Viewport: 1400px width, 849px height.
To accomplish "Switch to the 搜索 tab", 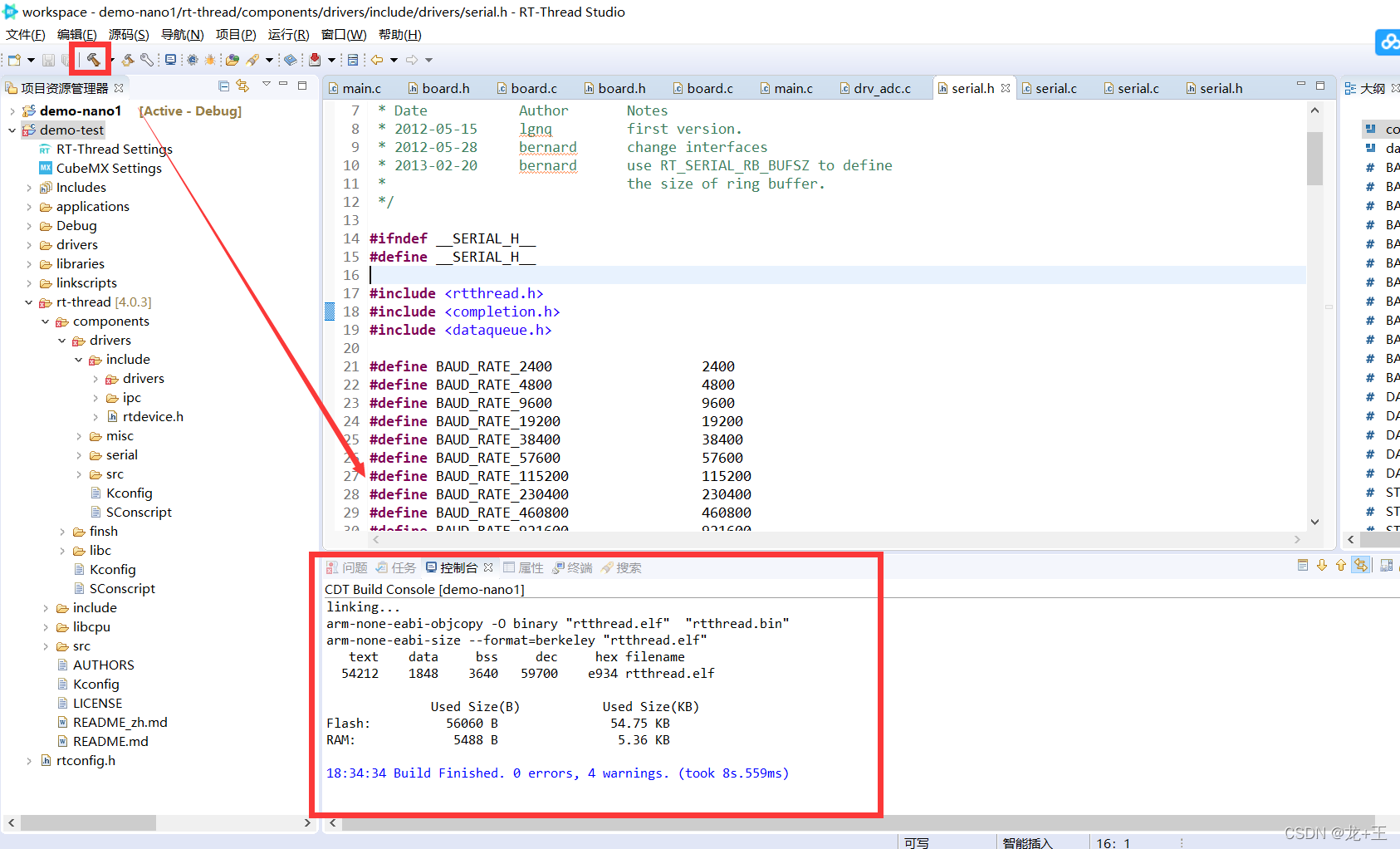I will click(622, 567).
